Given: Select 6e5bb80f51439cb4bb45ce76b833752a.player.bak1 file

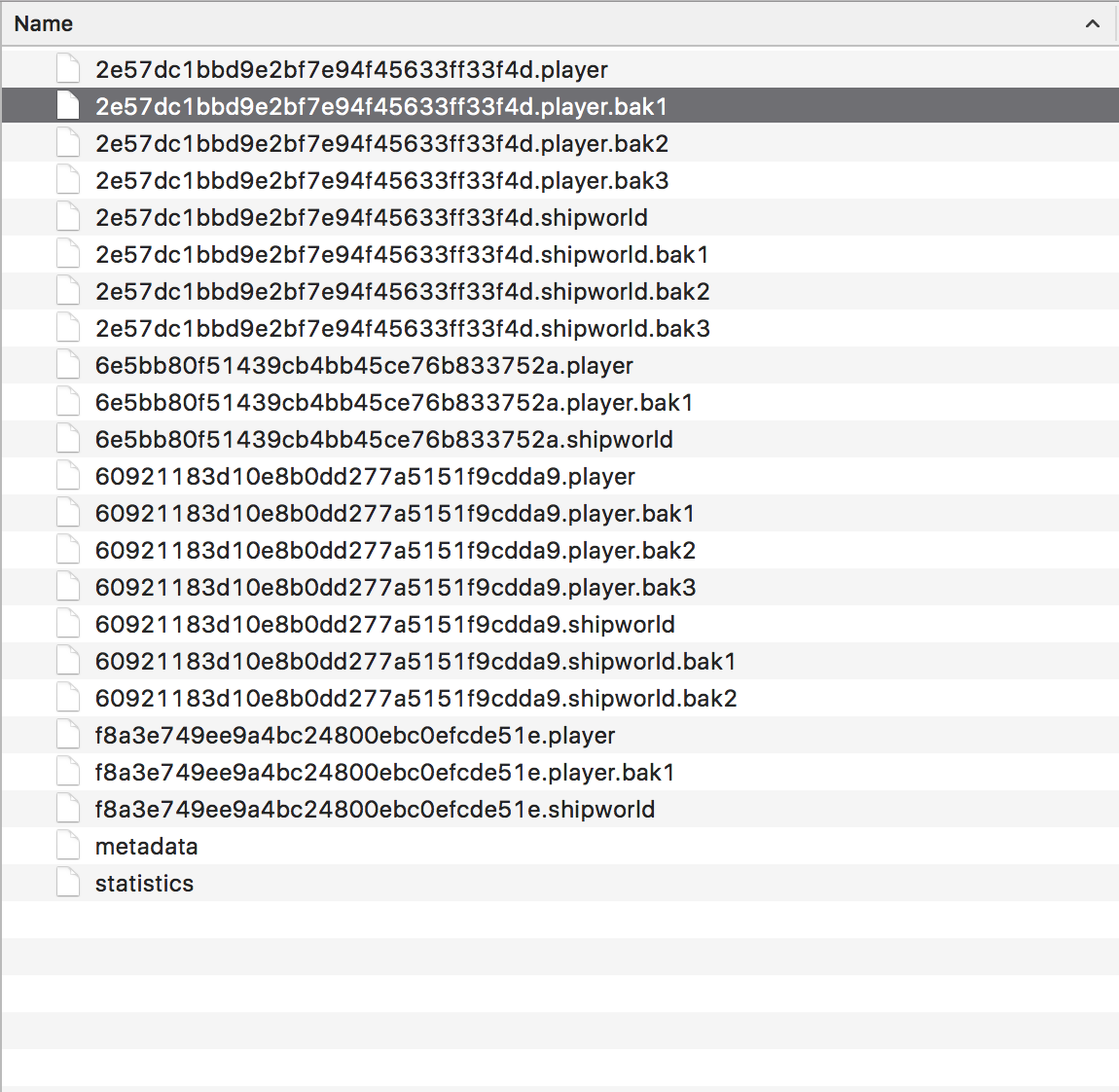Looking at the screenshot, I should (394, 403).
